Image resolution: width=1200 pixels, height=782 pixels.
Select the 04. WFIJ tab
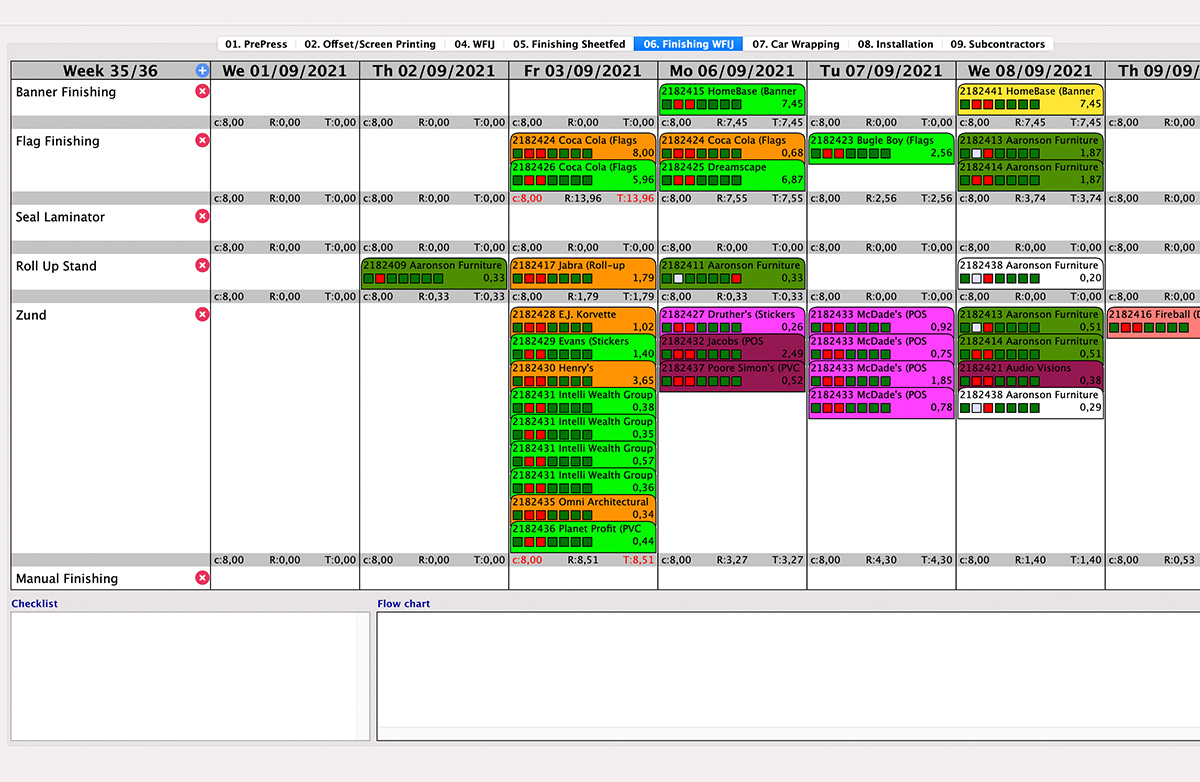click(x=475, y=44)
